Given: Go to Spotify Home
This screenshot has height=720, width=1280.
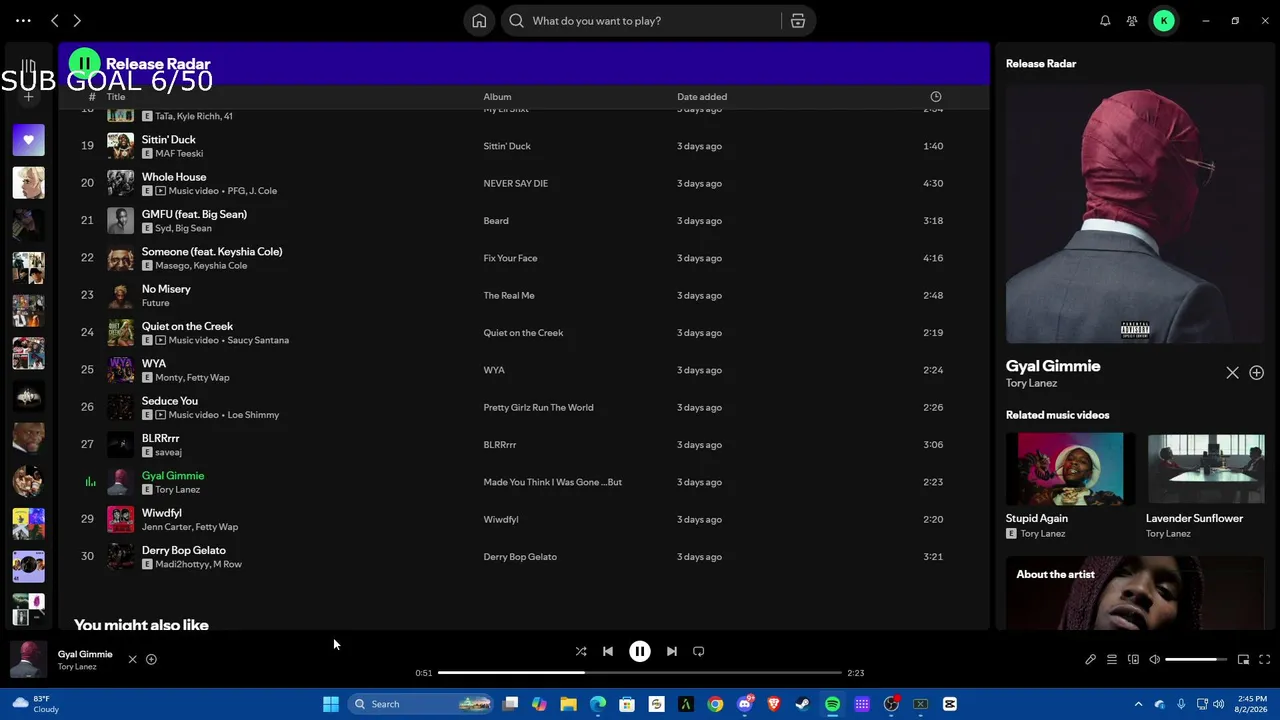Looking at the screenshot, I should [x=479, y=21].
